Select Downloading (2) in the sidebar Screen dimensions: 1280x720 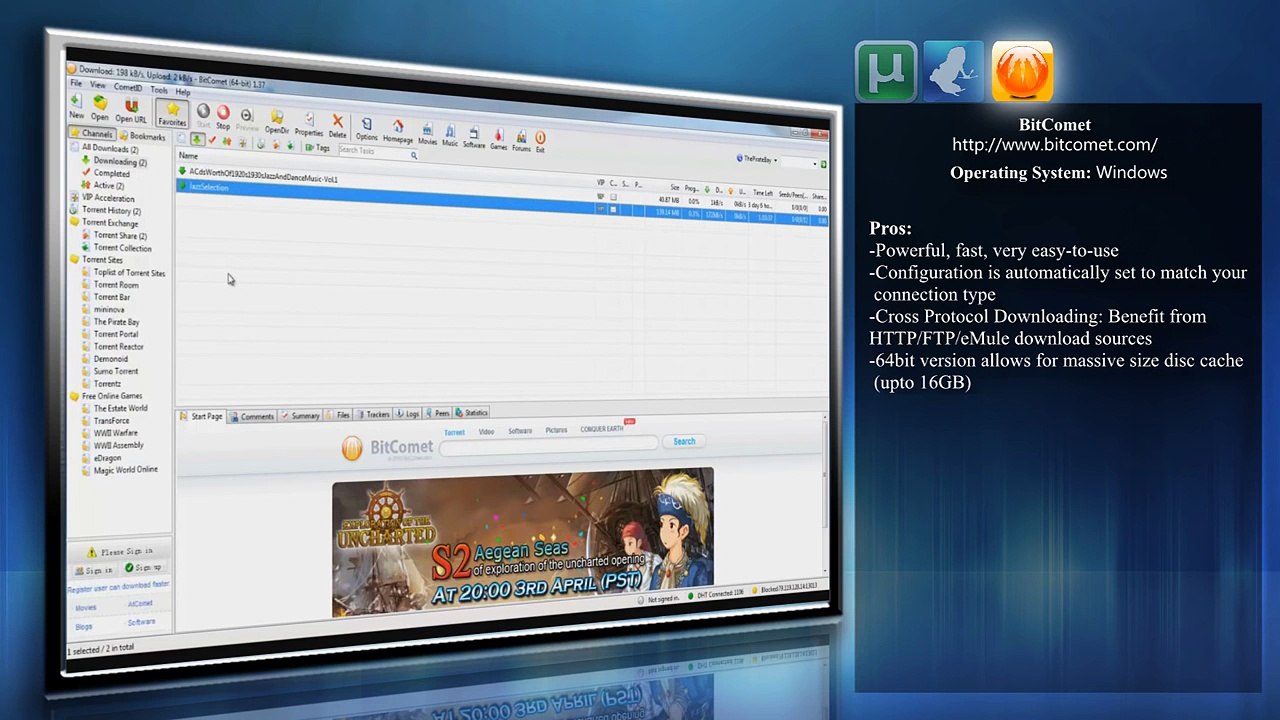click(x=115, y=161)
